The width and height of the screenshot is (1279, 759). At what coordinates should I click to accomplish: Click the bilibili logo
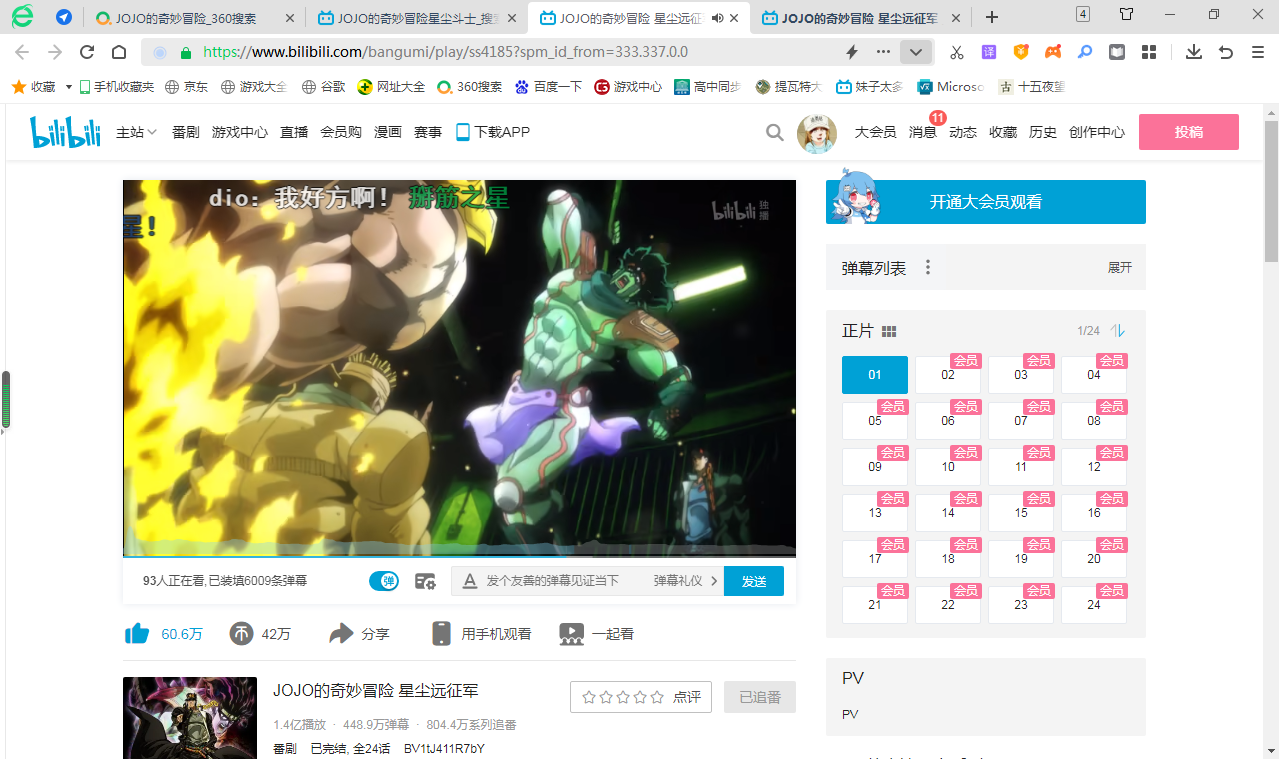[x=65, y=132]
